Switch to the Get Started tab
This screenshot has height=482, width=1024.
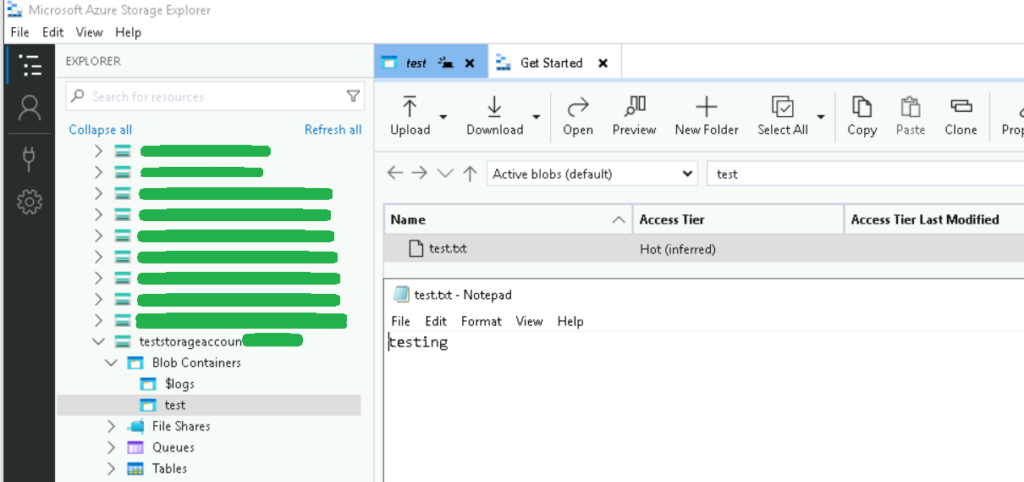tap(551, 63)
